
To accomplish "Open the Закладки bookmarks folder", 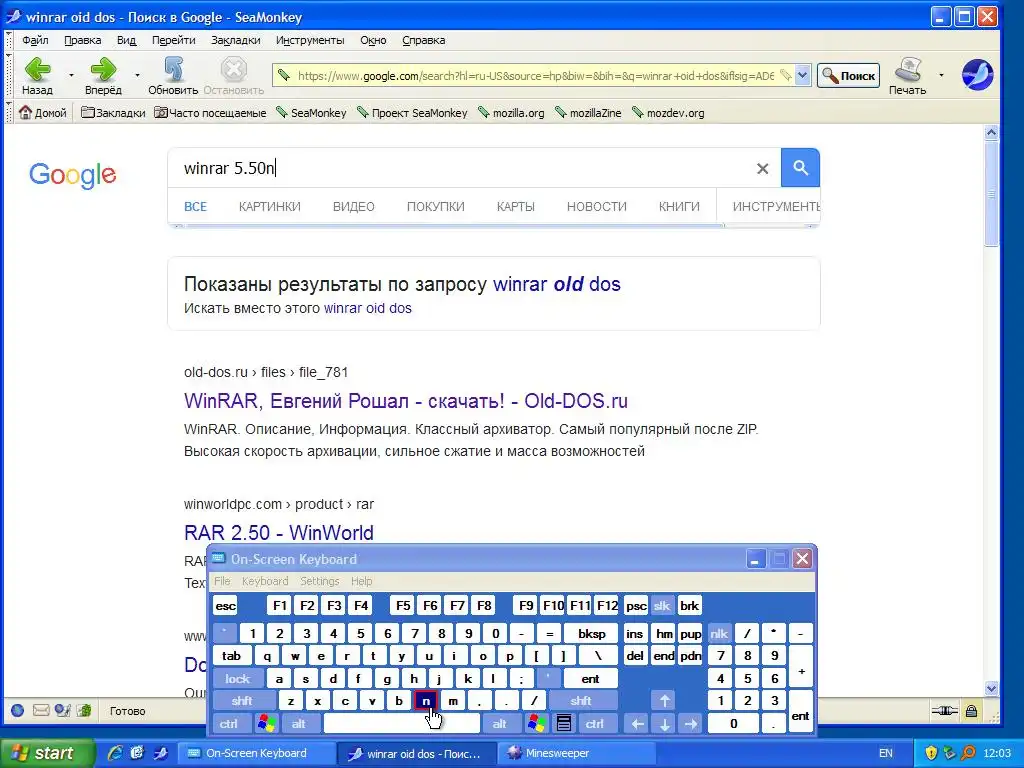I will (x=113, y=112).
